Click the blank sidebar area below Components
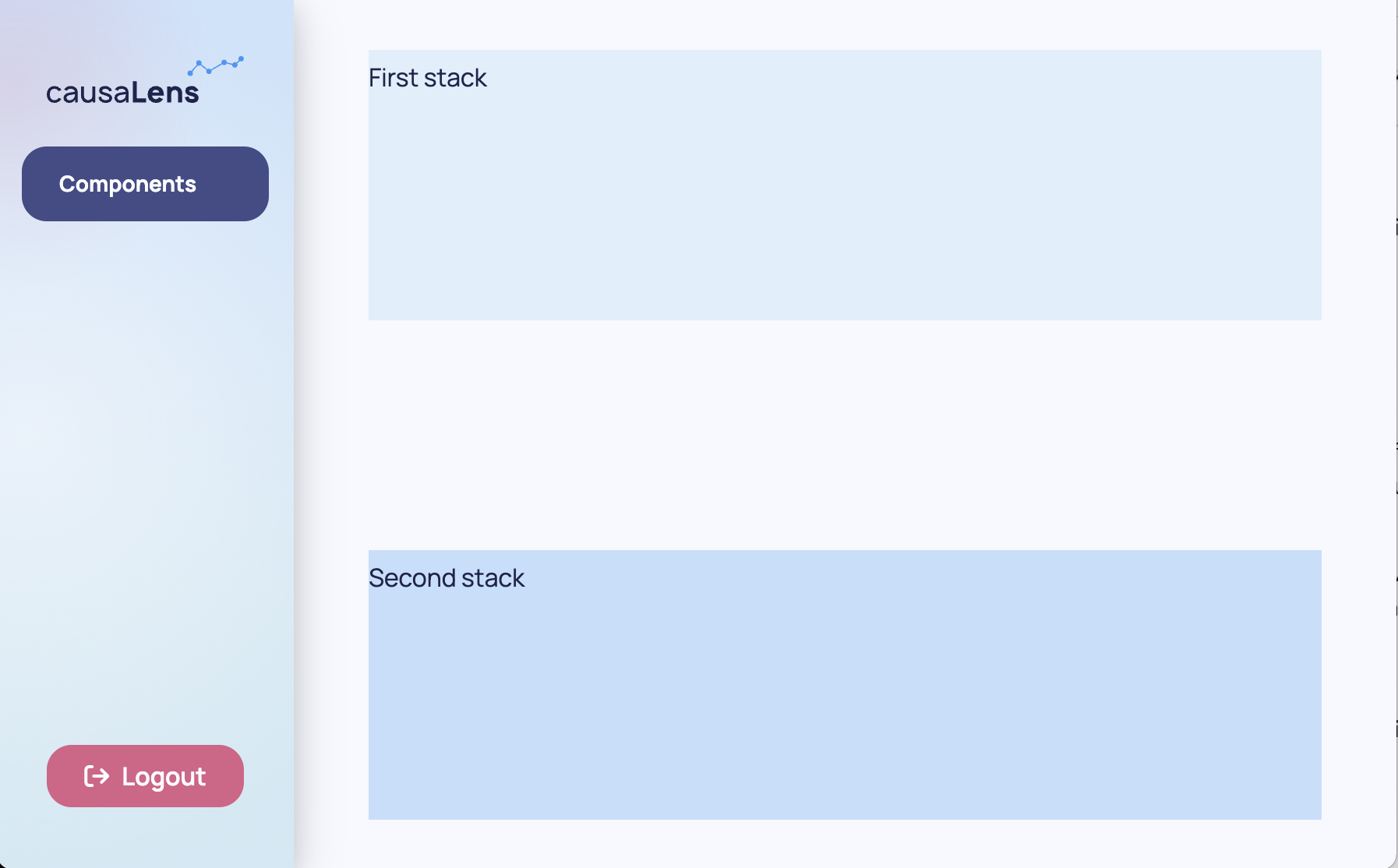Viewport: 1398px width, 868px height. [x=145, y=351]
